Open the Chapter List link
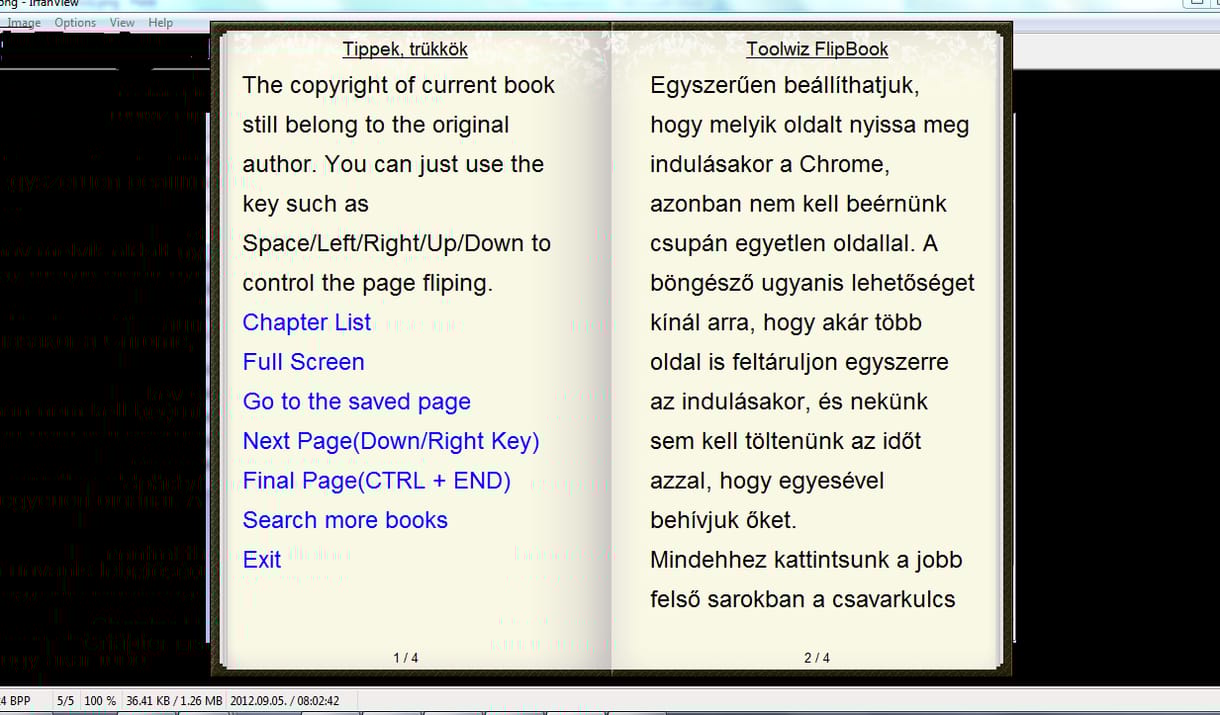The height and width of the screenshot is (715, 1220). [307, 322]
